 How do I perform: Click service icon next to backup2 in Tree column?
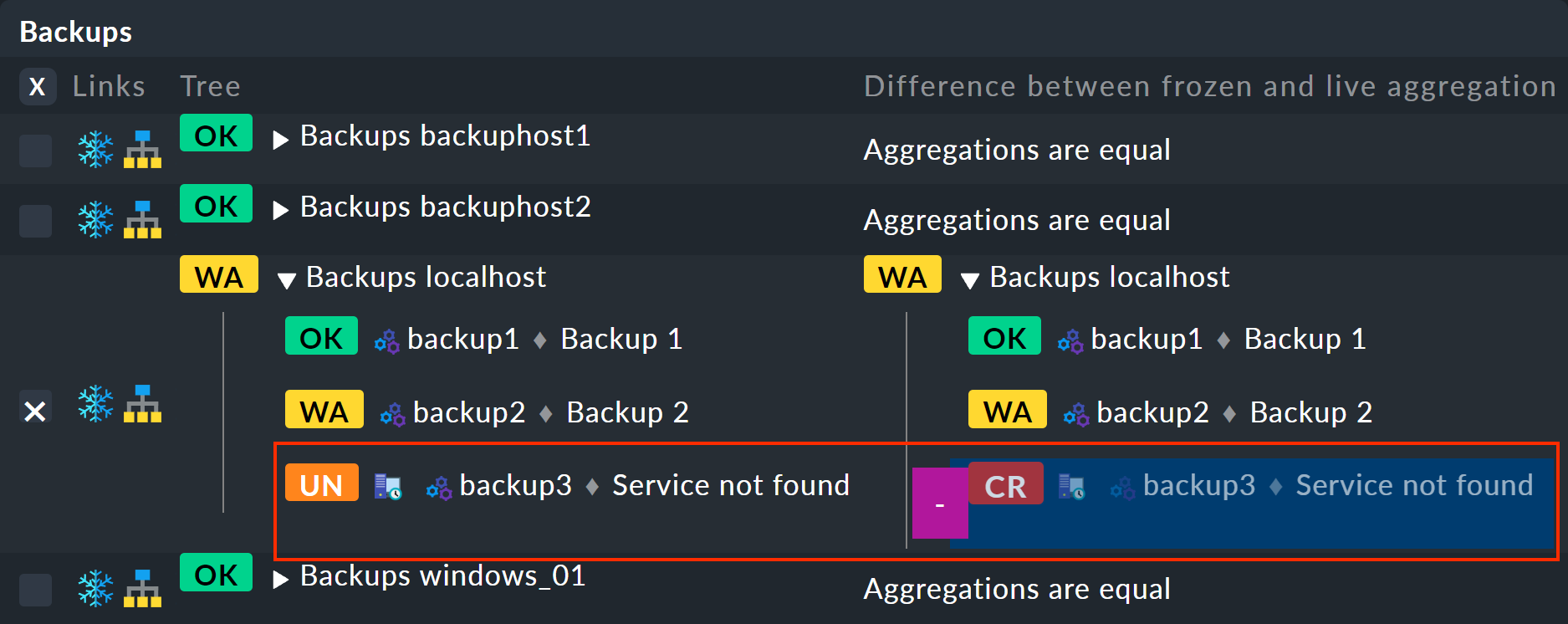(x=392, y=414)
